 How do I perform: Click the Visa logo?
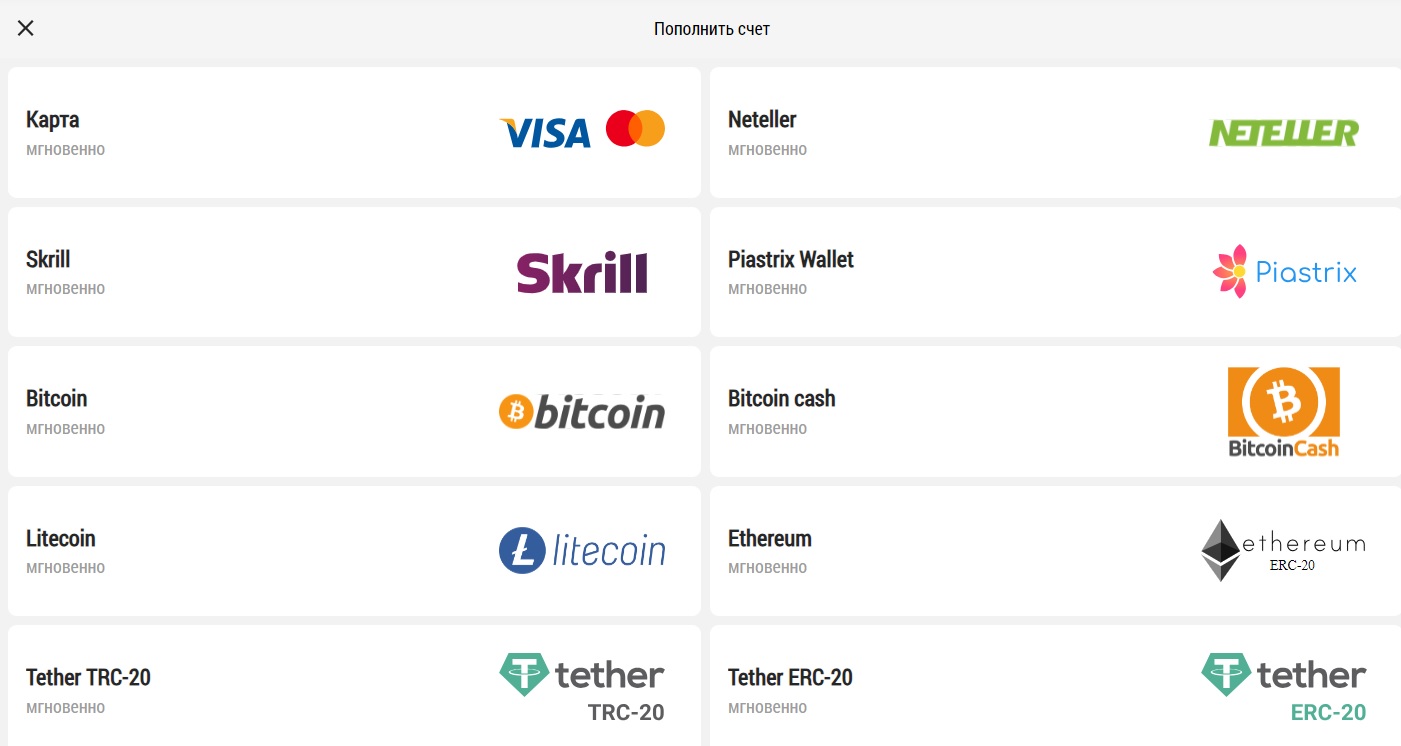point(545,132)
